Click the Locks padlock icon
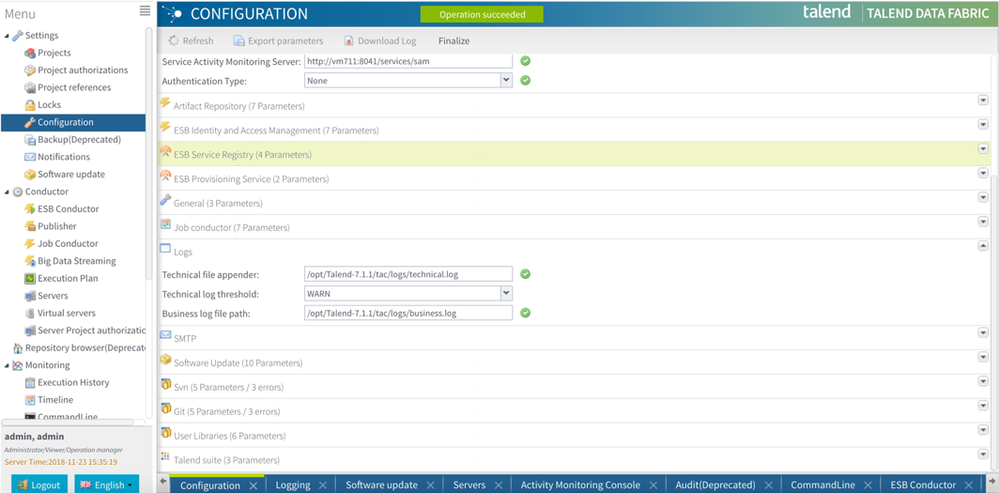Viewport: 999px width, 493px height. [30, 104]
